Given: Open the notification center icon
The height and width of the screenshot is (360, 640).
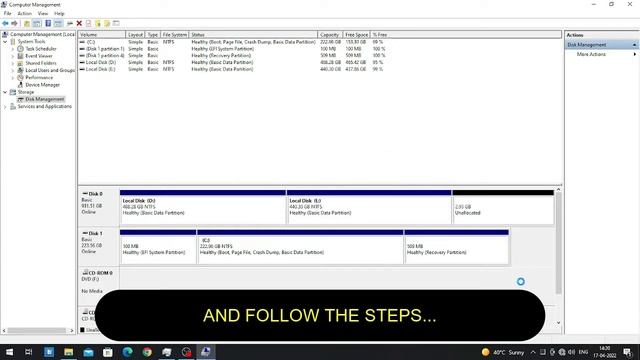Looking at the screenshot, I should [627, 352].
